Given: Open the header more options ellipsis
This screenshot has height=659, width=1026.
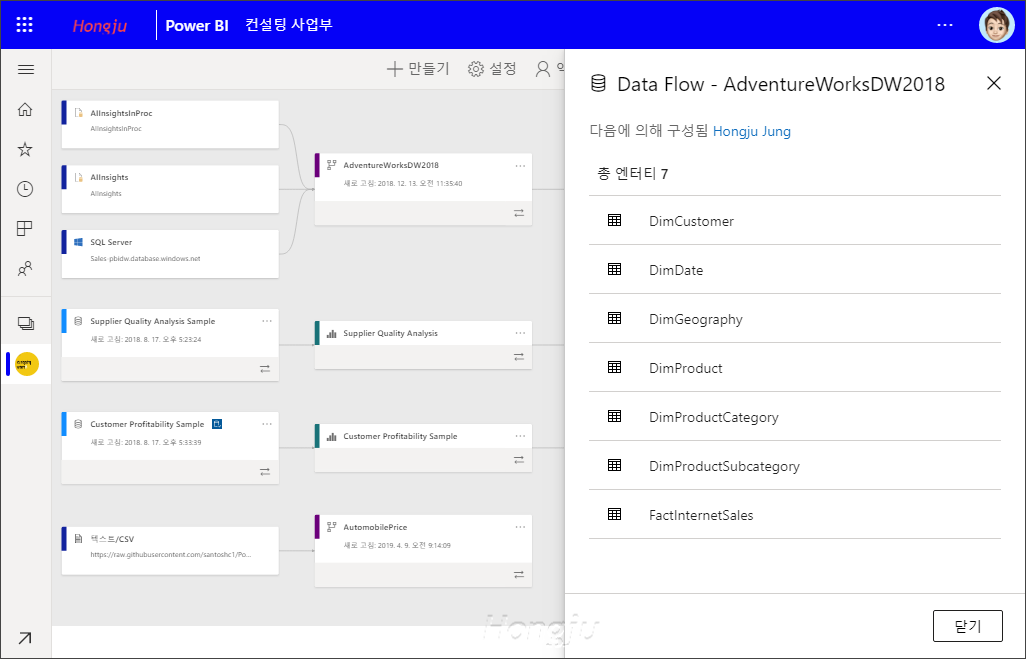Looking at the screenshot, I should point(945,25).
